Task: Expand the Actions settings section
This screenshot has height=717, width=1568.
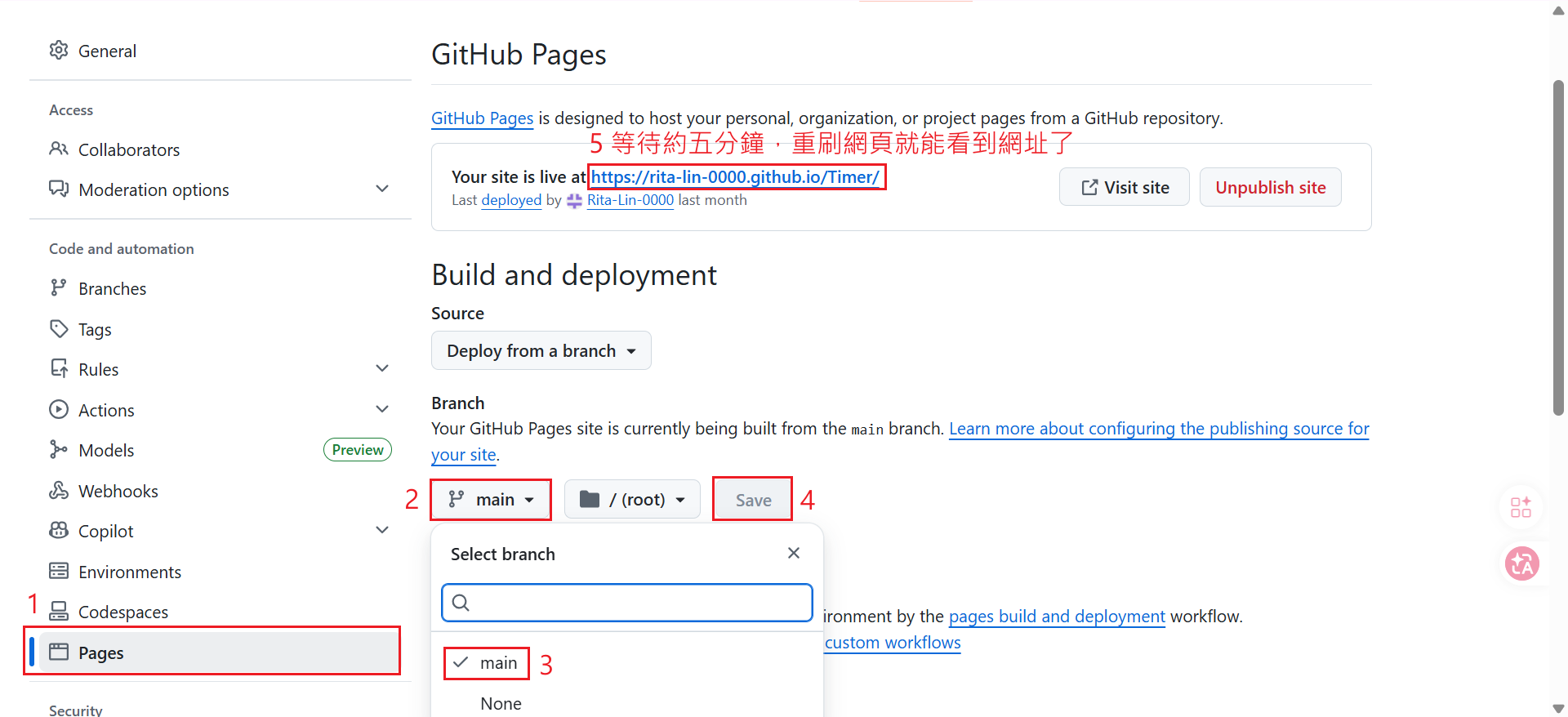Action: pos(381,410)
